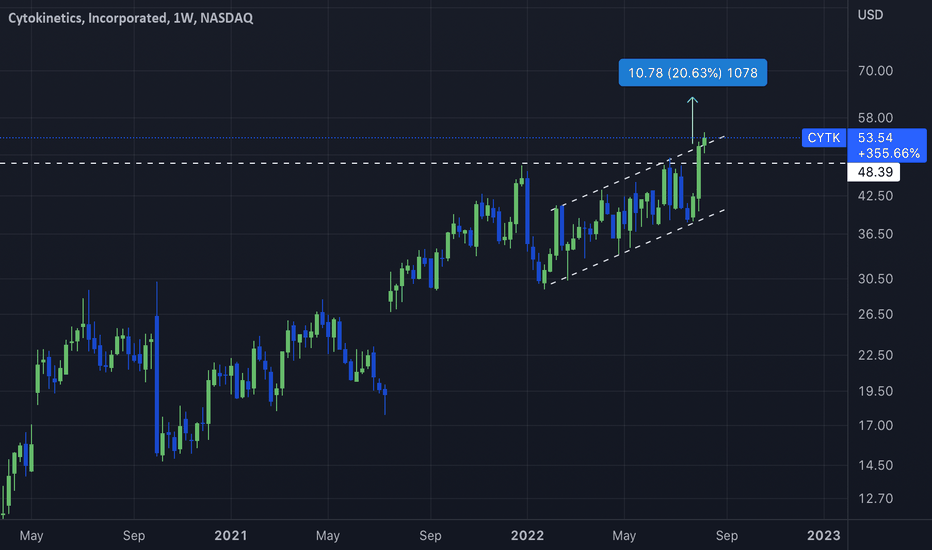Click the 19.50 price axis label
Viewport: 932px width, 550px height.
(x=875, y=391)
